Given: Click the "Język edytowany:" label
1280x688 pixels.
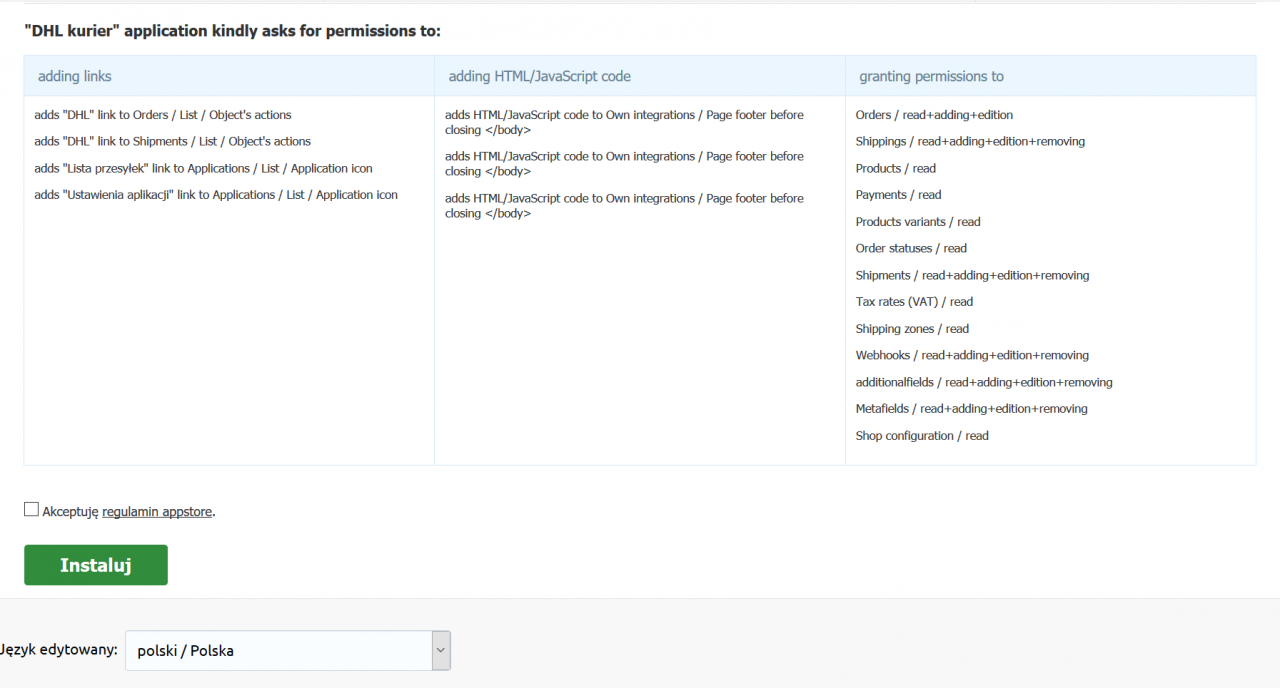Looking at the screenshot, I should point(59,651).
